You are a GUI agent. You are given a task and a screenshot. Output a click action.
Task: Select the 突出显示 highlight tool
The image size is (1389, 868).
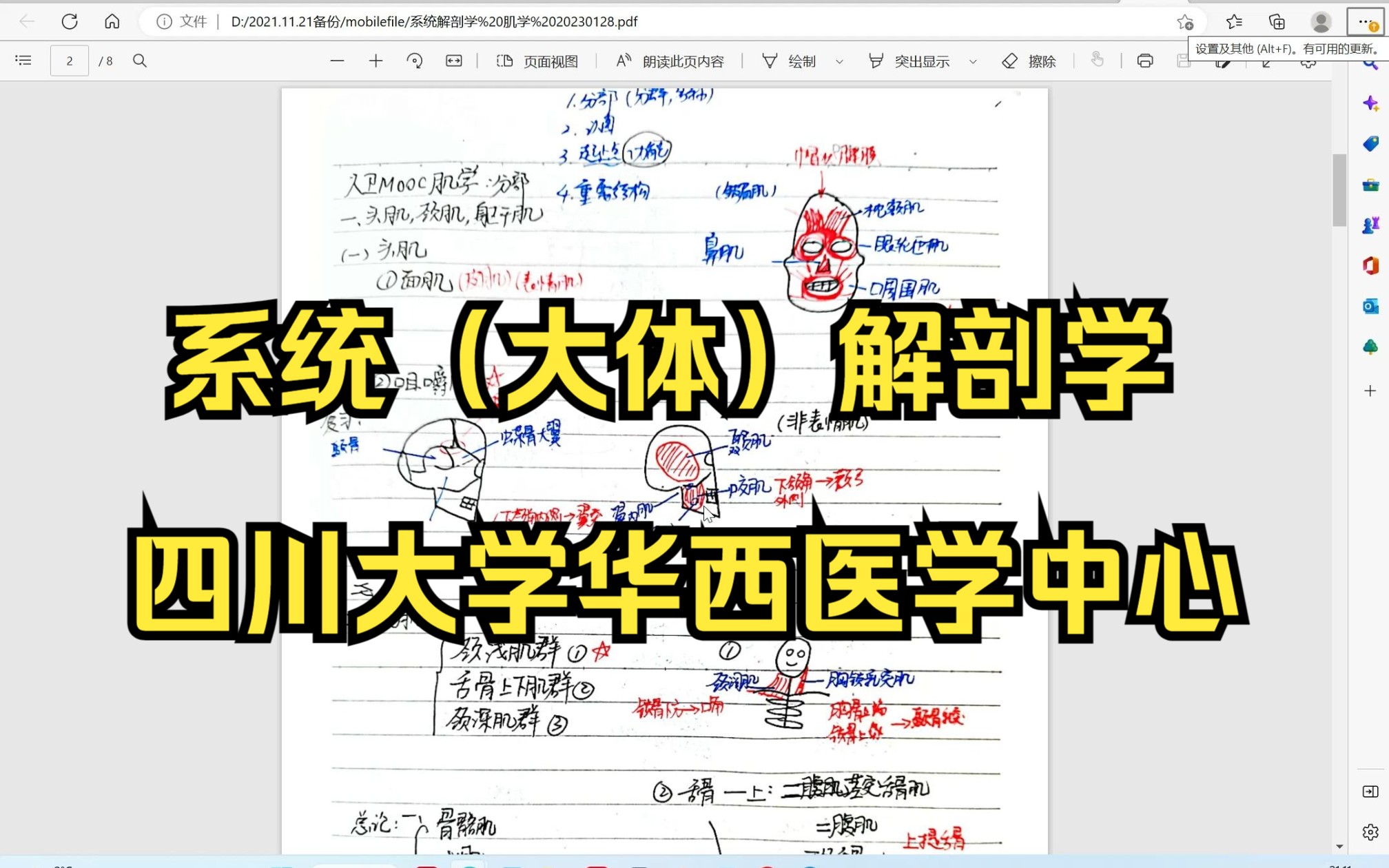tap(909, 61)
